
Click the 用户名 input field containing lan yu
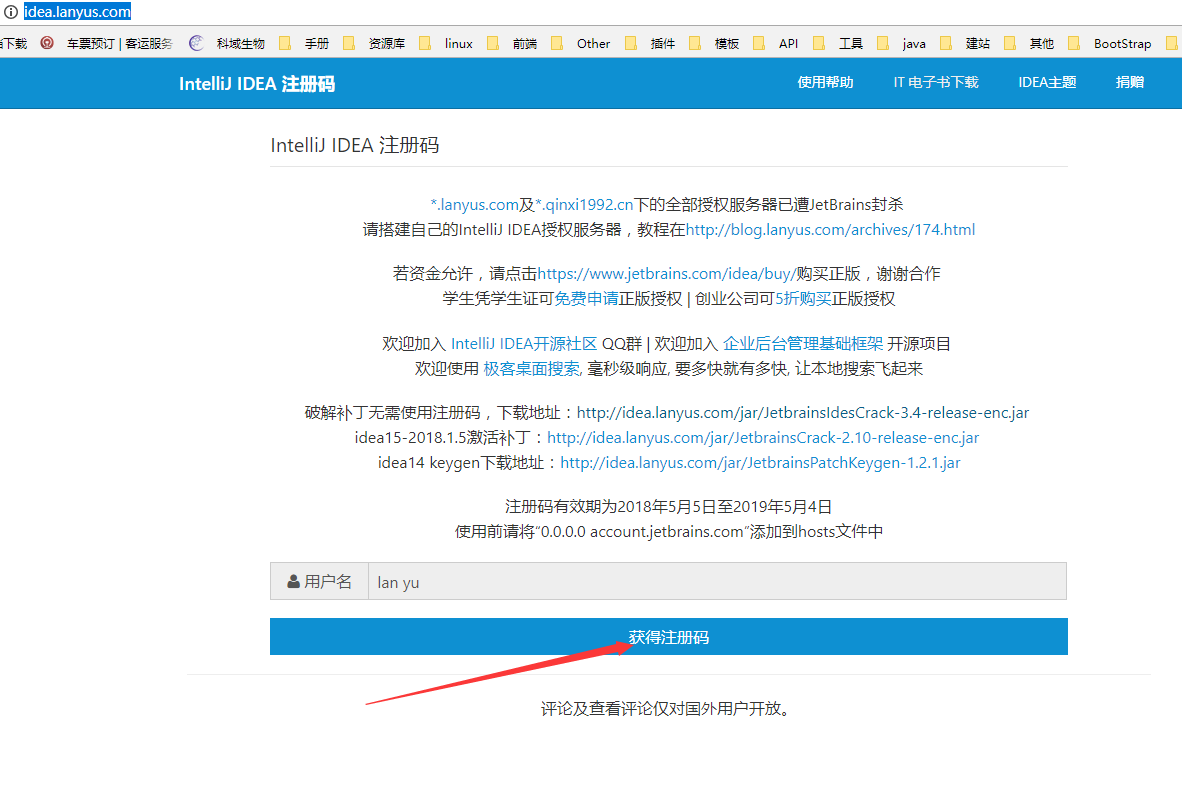coord(717,582)
